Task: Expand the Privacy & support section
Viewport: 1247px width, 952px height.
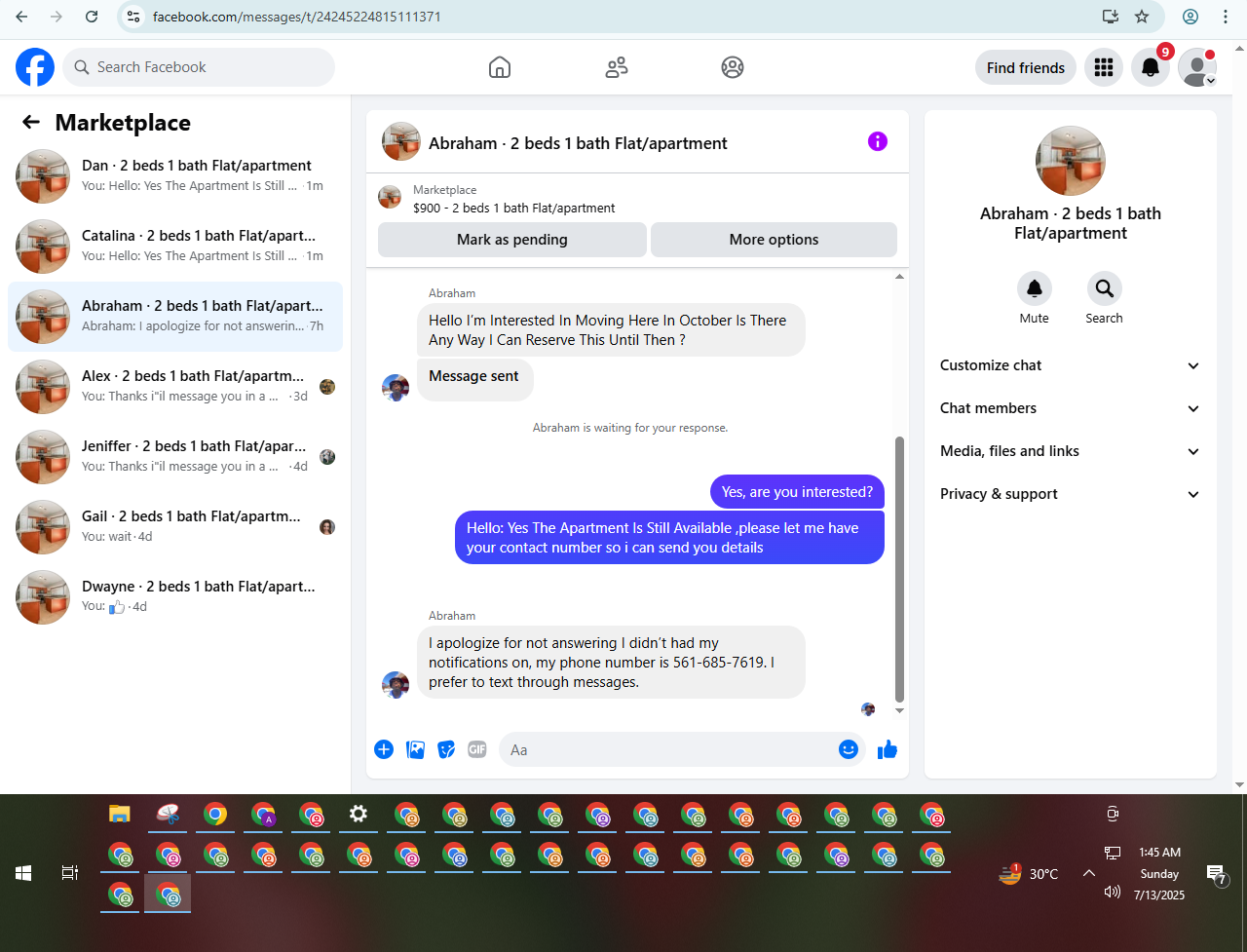Action: click(1070, 494)
